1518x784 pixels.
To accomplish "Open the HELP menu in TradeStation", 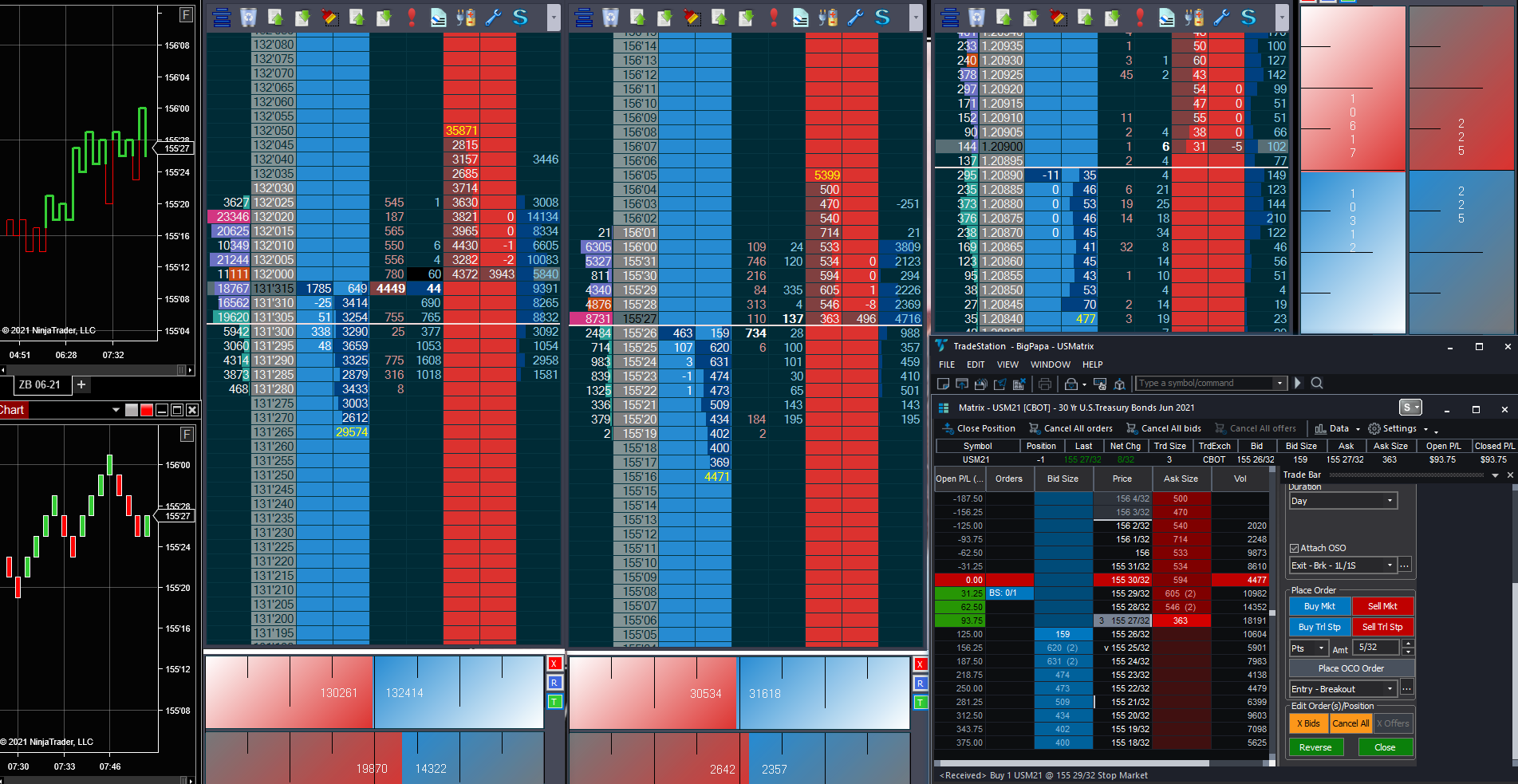I will pyautogui.click(x=1093, y=364).
